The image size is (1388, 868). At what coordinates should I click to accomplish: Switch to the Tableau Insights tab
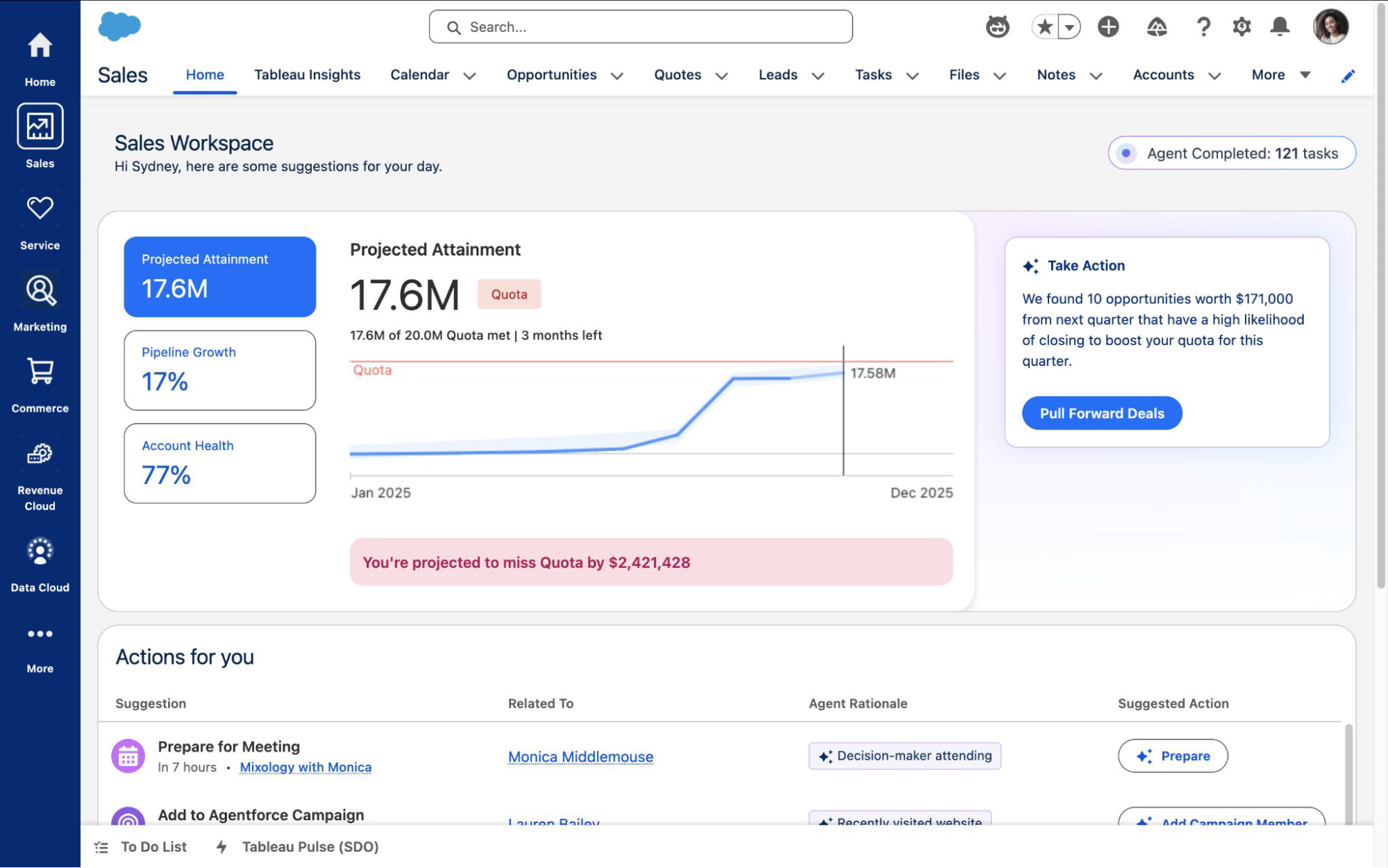click(x=307, y=75)
